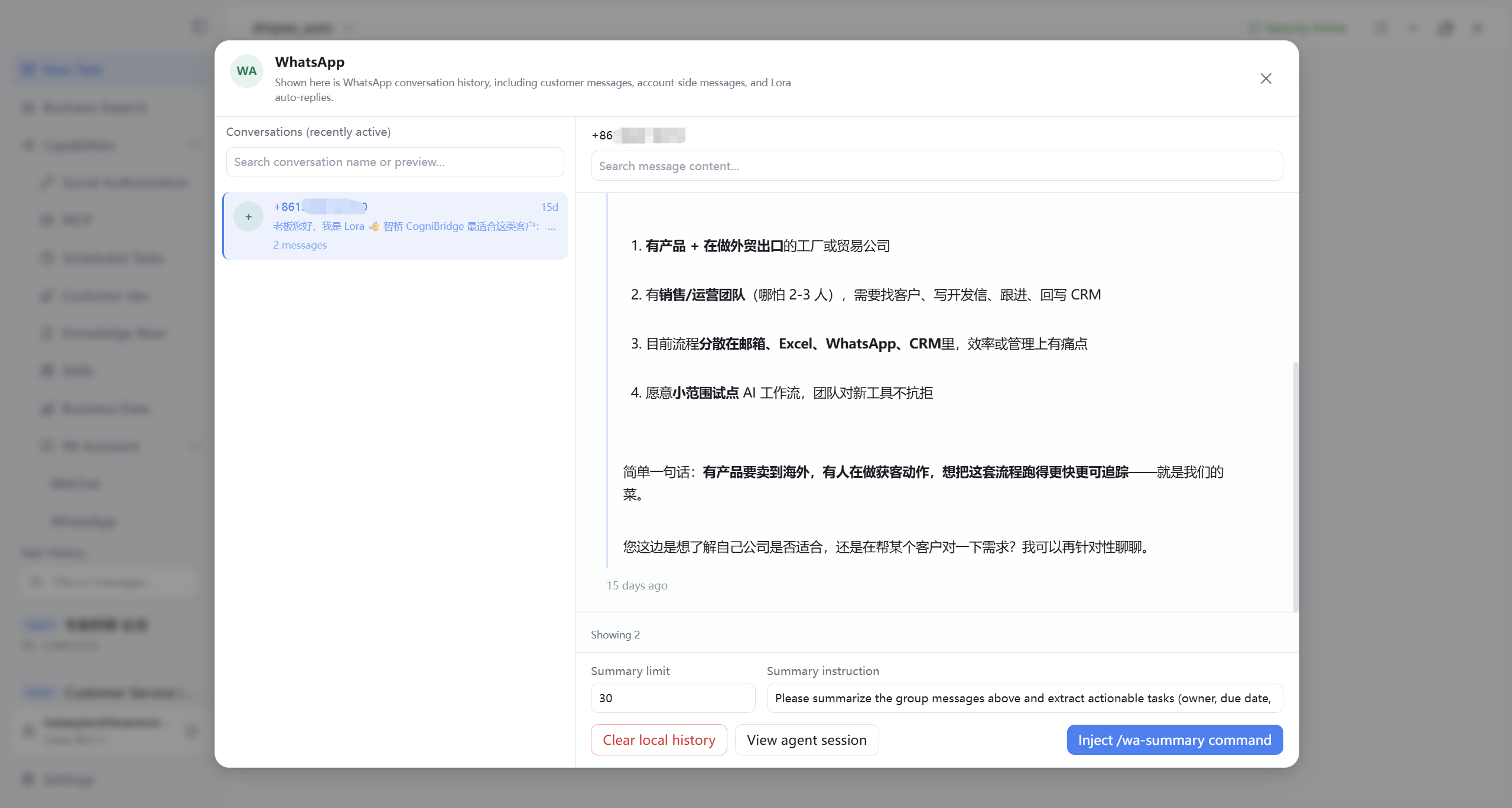
Task: Click the Summary limit field showing 30
Action: tap(673, 698)
